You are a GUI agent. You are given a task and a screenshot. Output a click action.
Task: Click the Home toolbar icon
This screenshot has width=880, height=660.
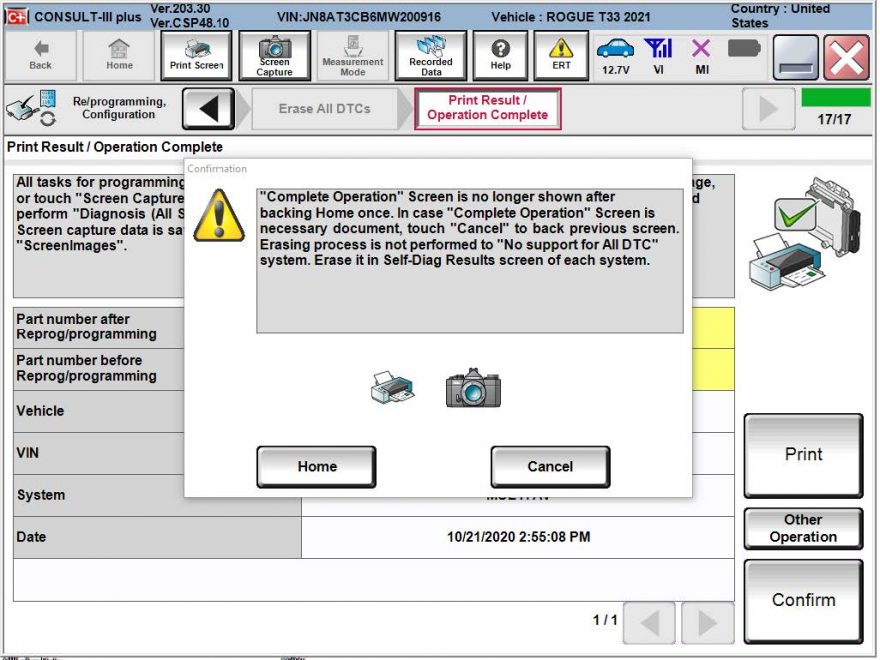tap(118, 55)
